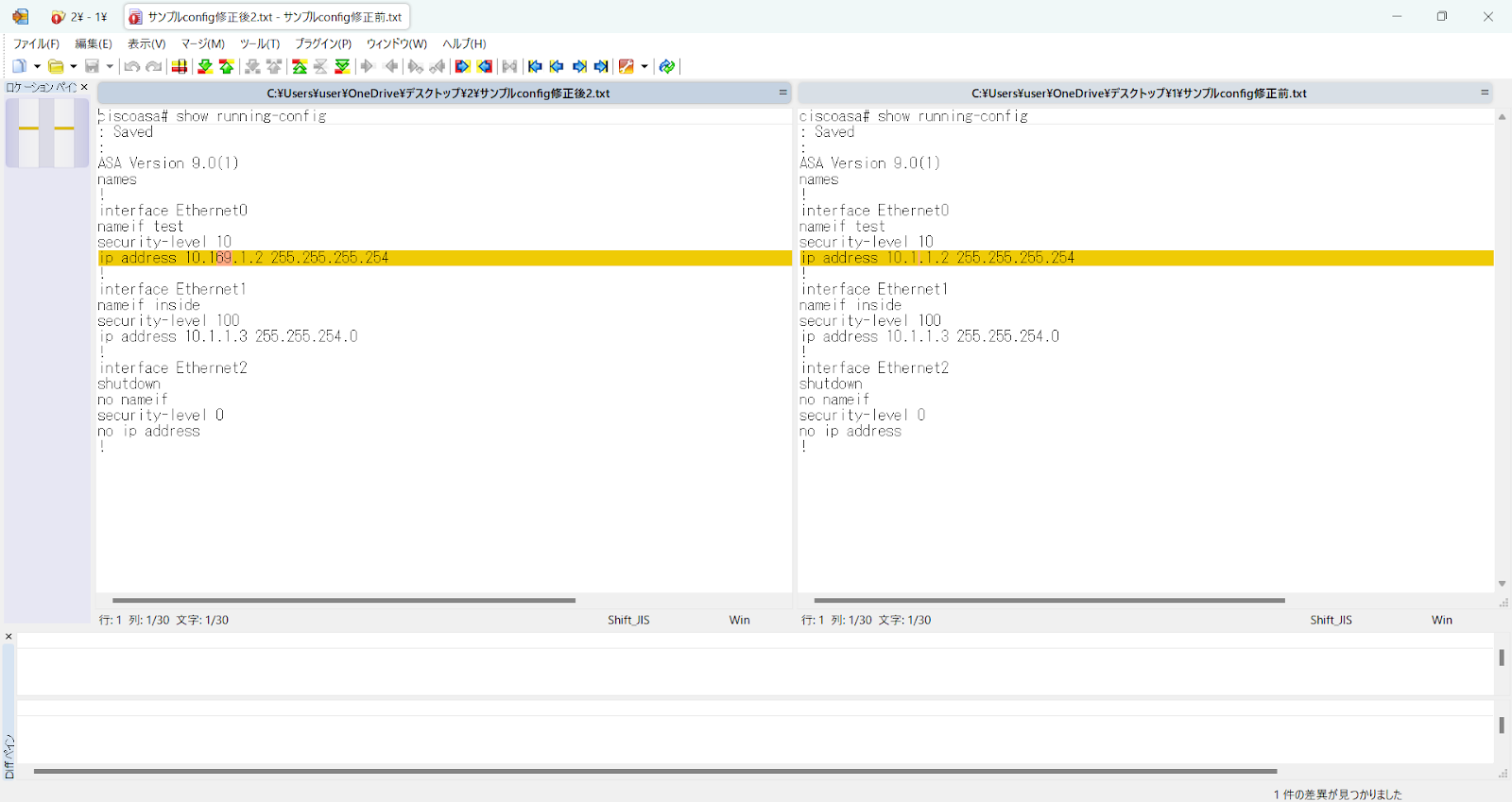Click '1 件の差異が見つかりました' status message
The width and height of the screenshot is (1512, 802).
click(1337, 794)
